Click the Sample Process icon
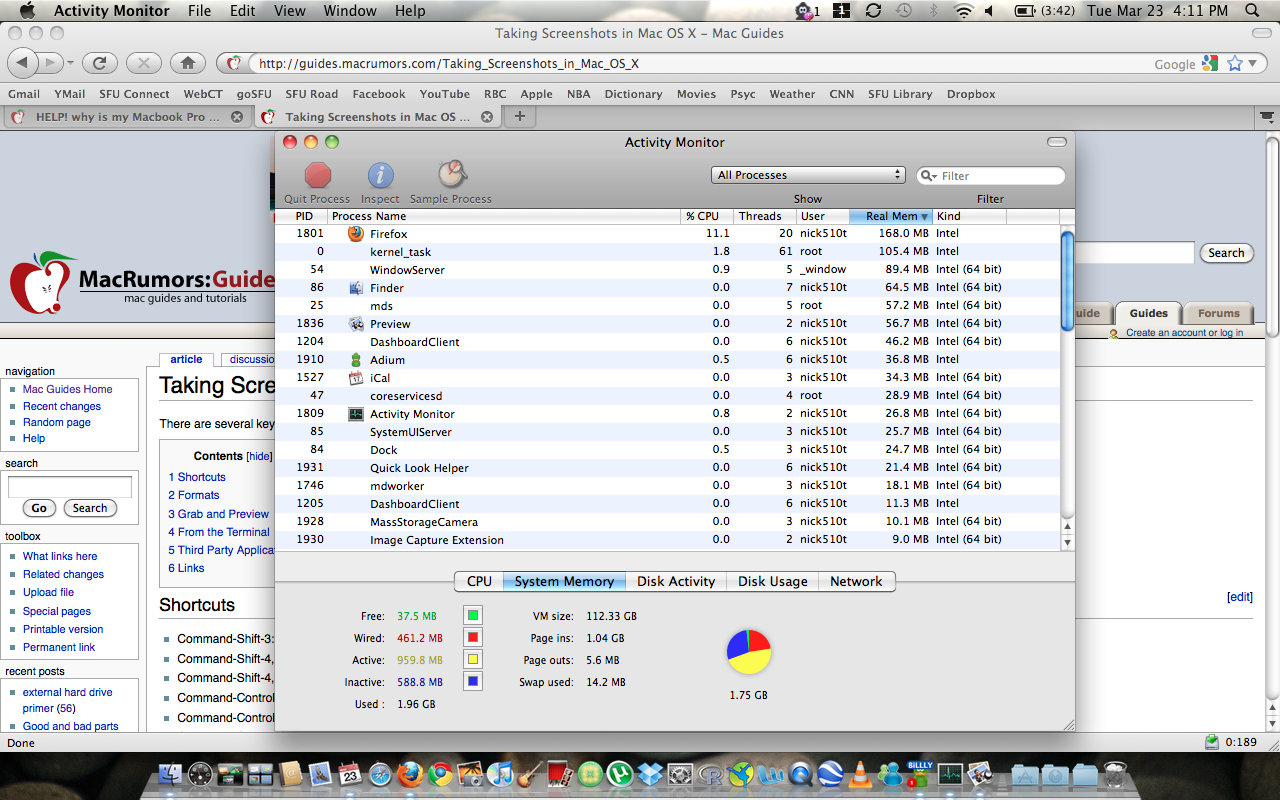This screenshot has width=1280, height=800. 452,174
